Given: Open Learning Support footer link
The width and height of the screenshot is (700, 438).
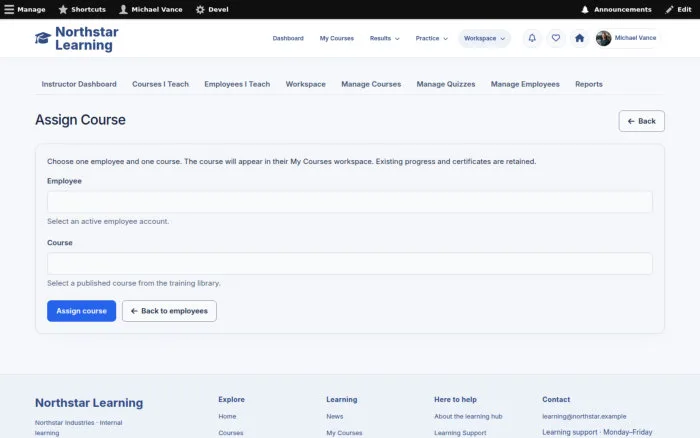Looking at the screenshot, I should pyautogui.click(x=460, y=433).
